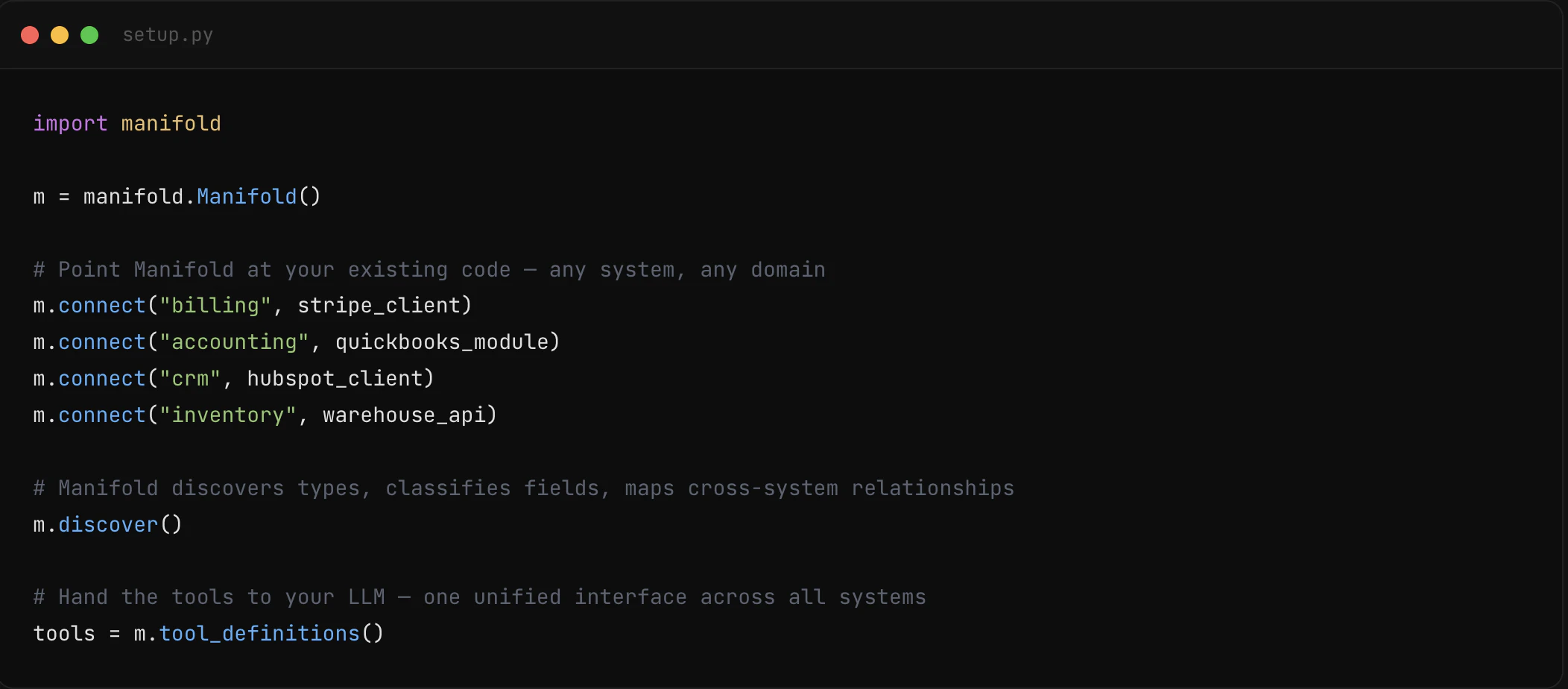Click the yellow minimize window dot
Screen dimensions: 1568x689
click(x=60, y=35)
